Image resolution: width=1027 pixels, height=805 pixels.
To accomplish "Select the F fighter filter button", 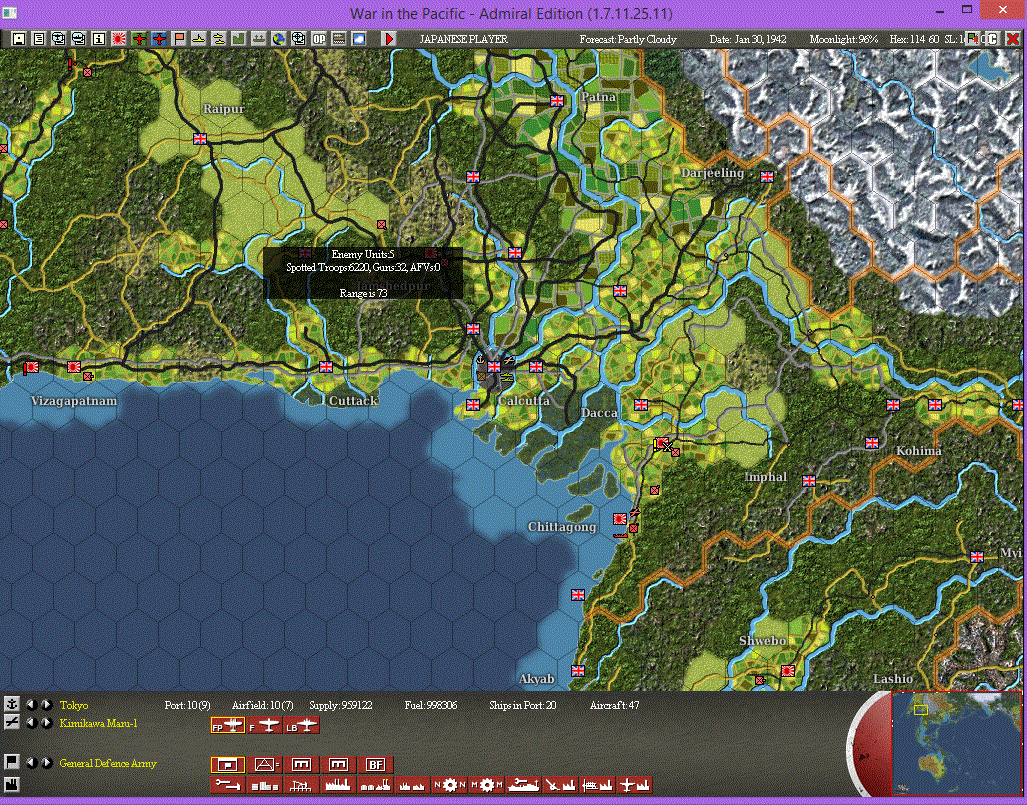I will [265, 725].
